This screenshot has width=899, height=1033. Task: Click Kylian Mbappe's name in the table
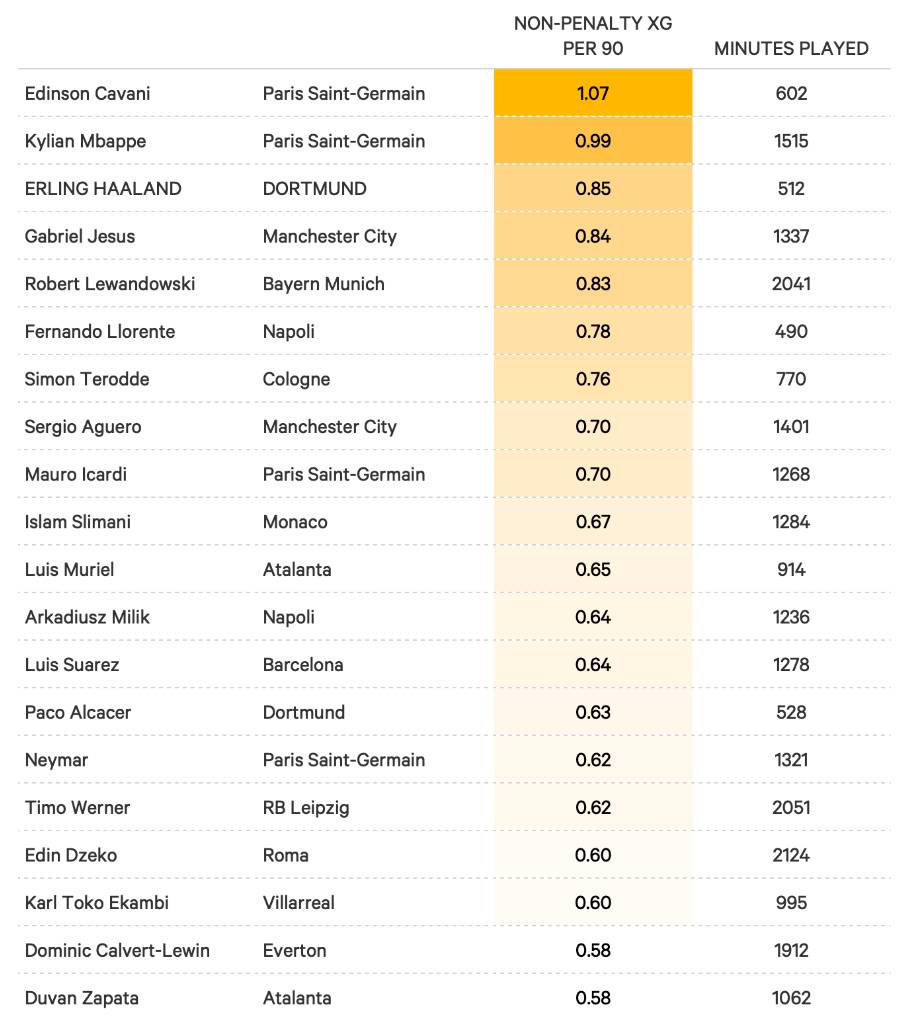(85, 141)
